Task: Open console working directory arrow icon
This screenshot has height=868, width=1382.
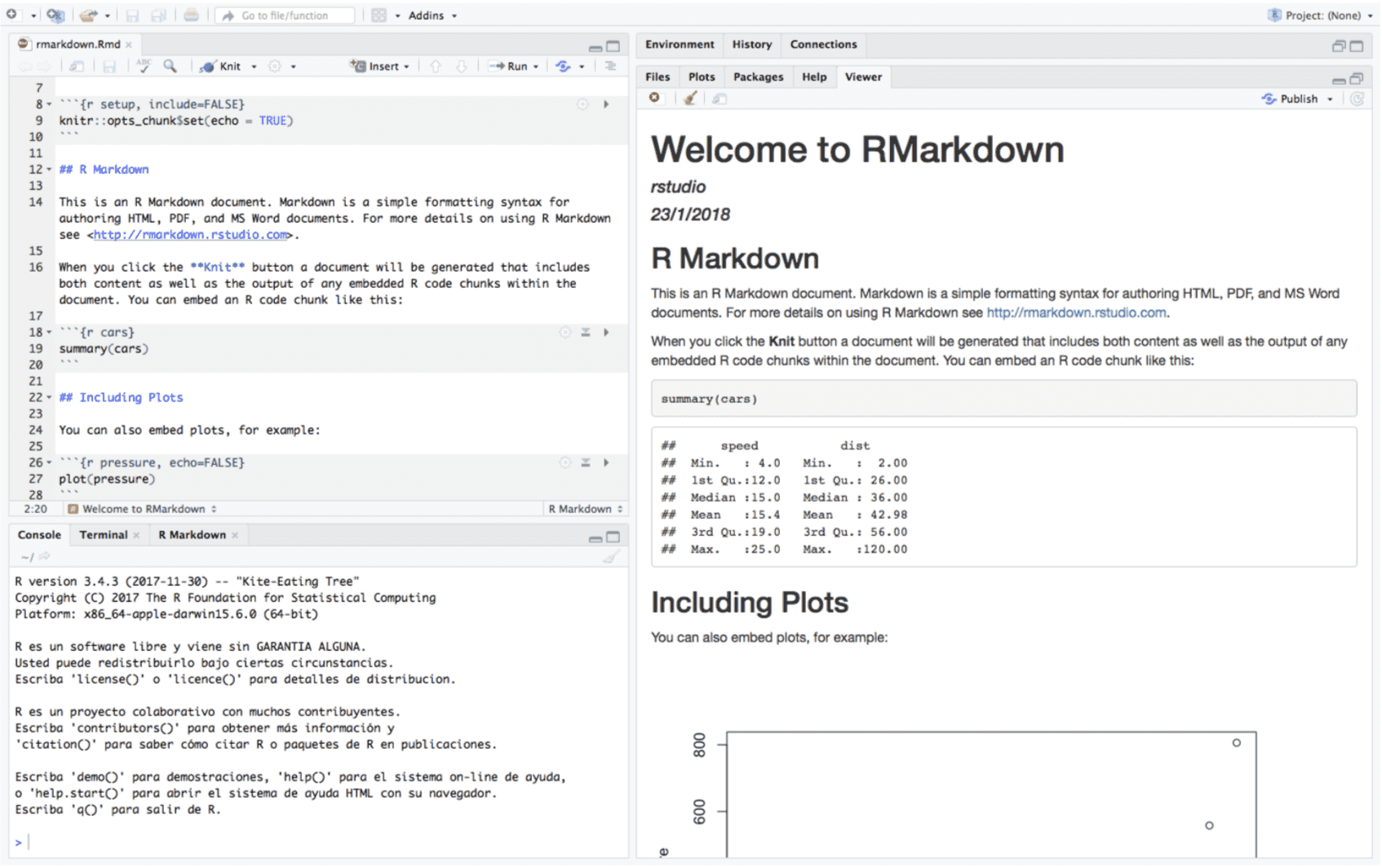Action: (44, 556)
